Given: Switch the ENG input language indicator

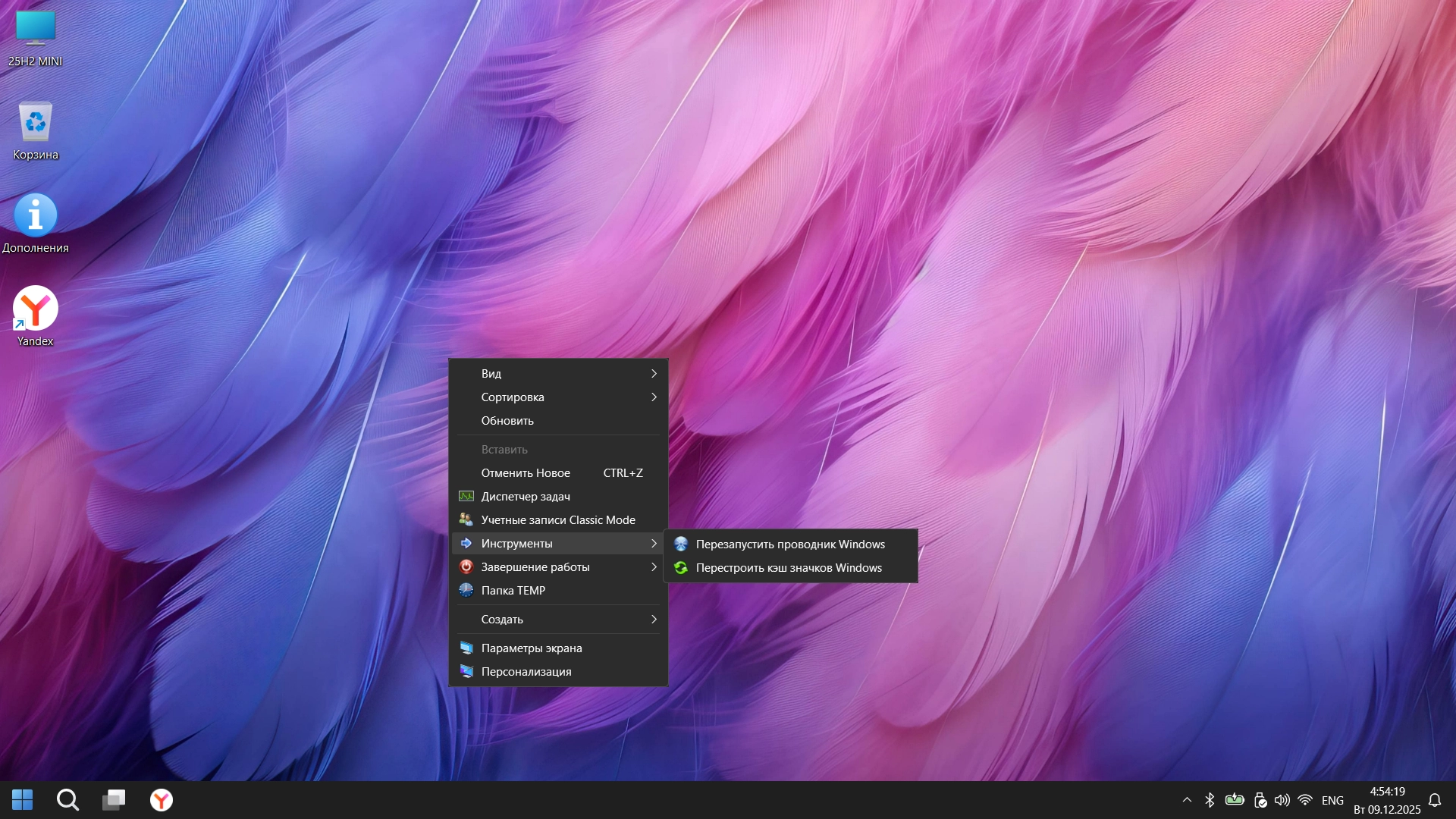Looking at the screenshot, I should 1332,800.
